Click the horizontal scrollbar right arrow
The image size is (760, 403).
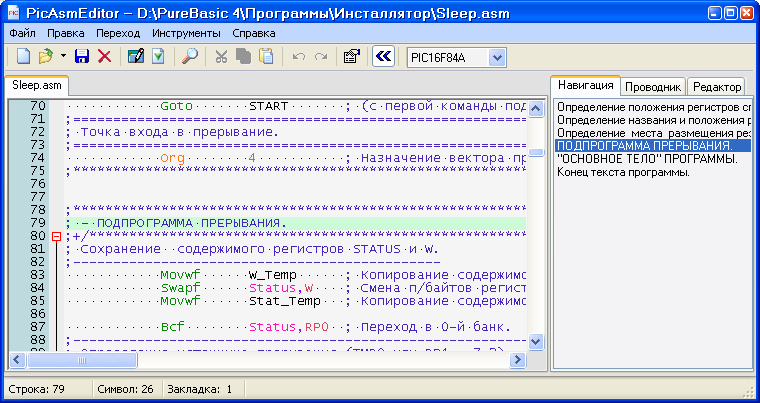(x=518, y=359)
